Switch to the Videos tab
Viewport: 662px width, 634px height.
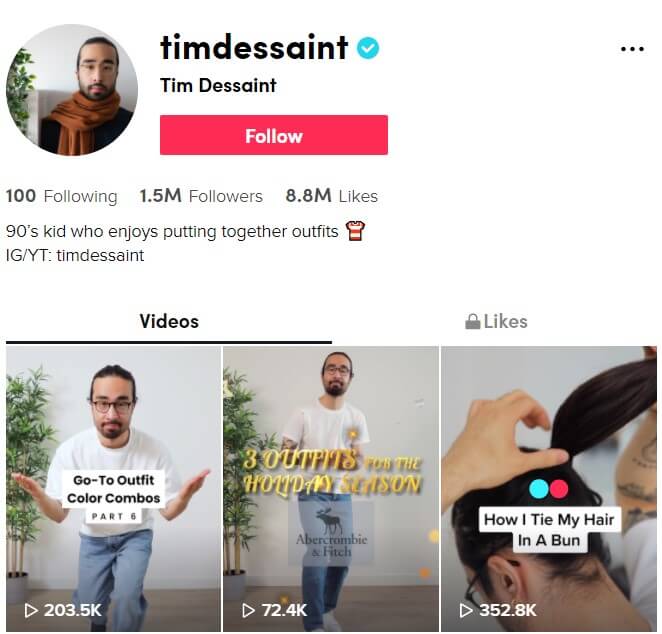(x=169, y=322)
